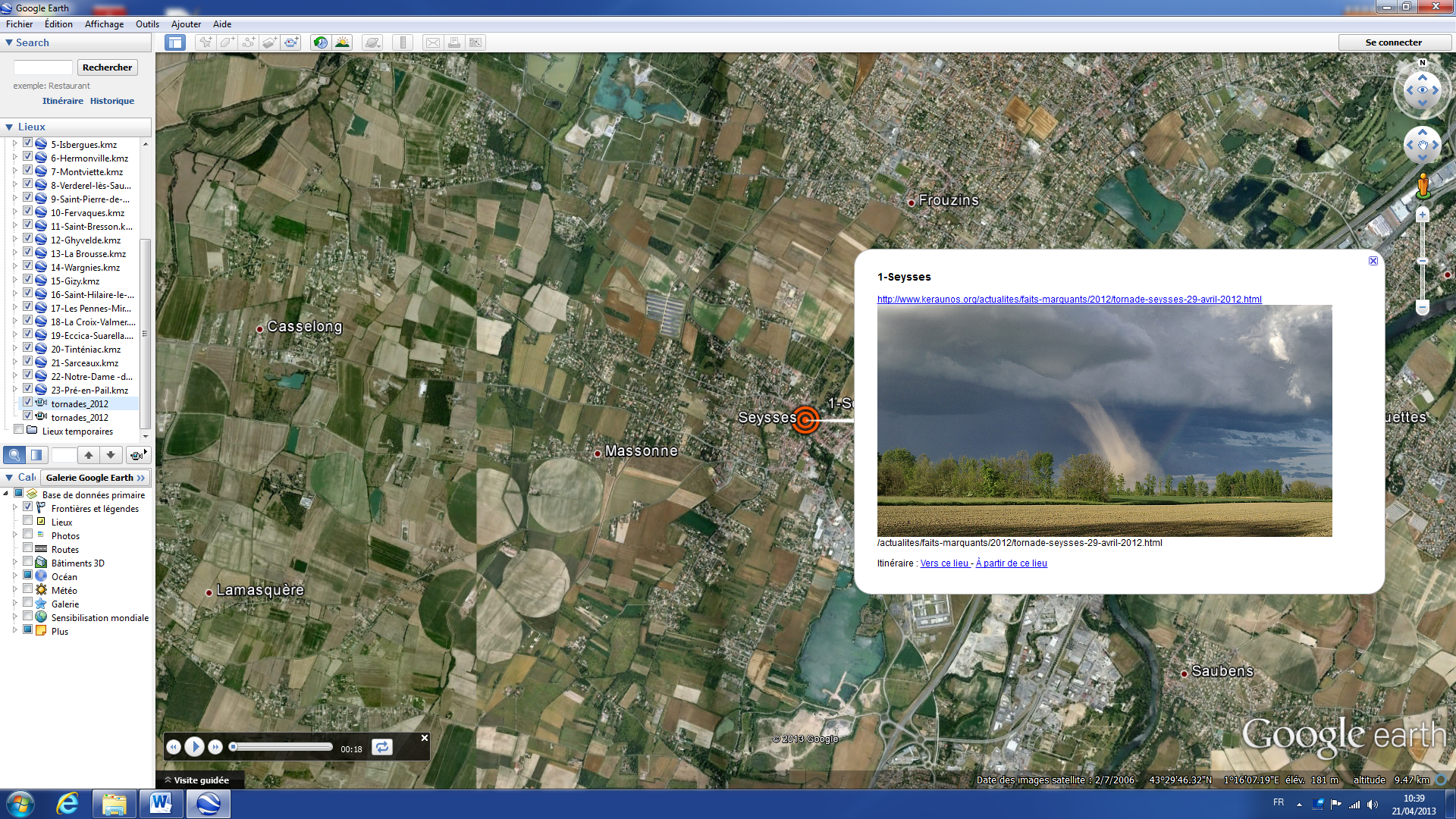Add a polygon from the toolbar
The height and width of the screenshot is (819, 1456).
(227, 42)
